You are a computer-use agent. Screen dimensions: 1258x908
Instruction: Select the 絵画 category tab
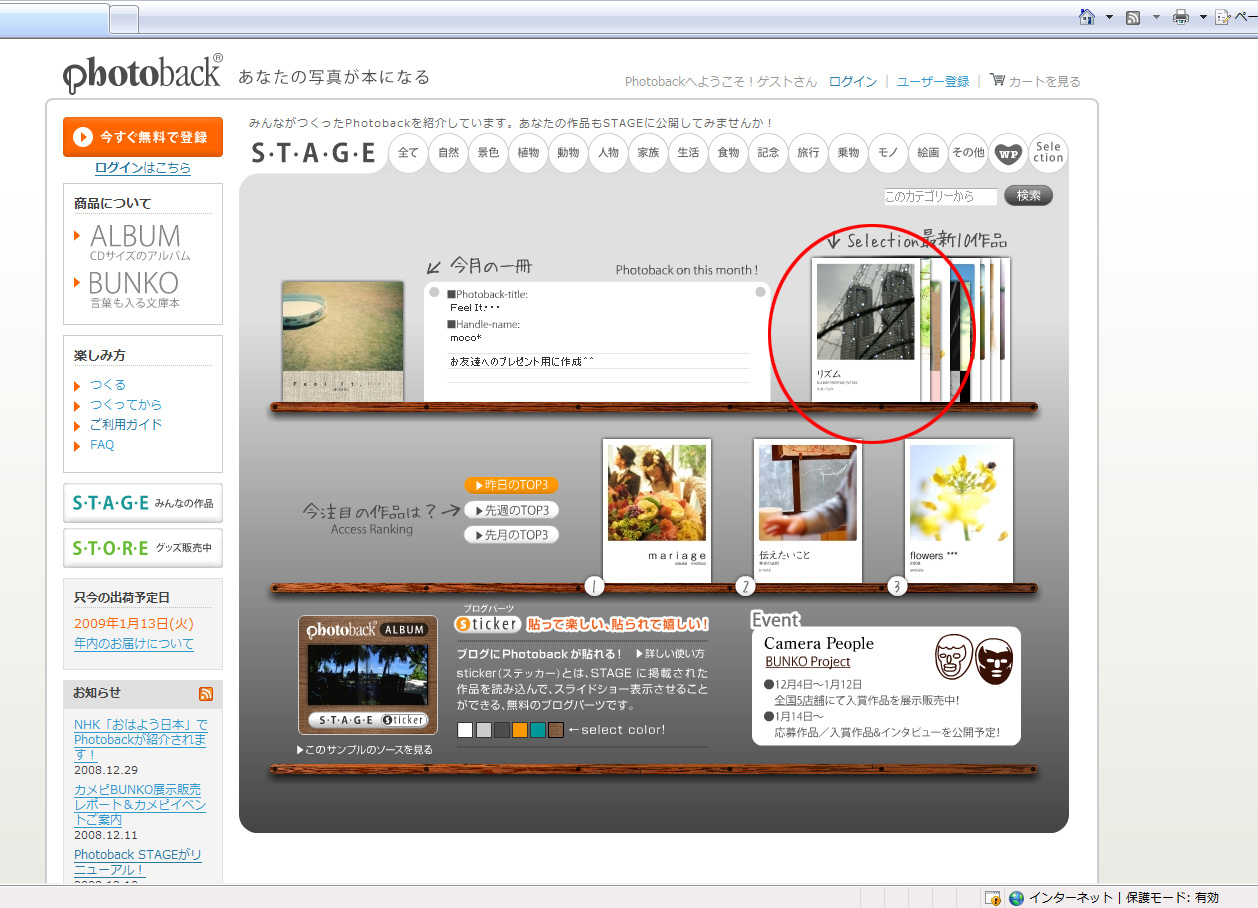[x=928, y=153]
